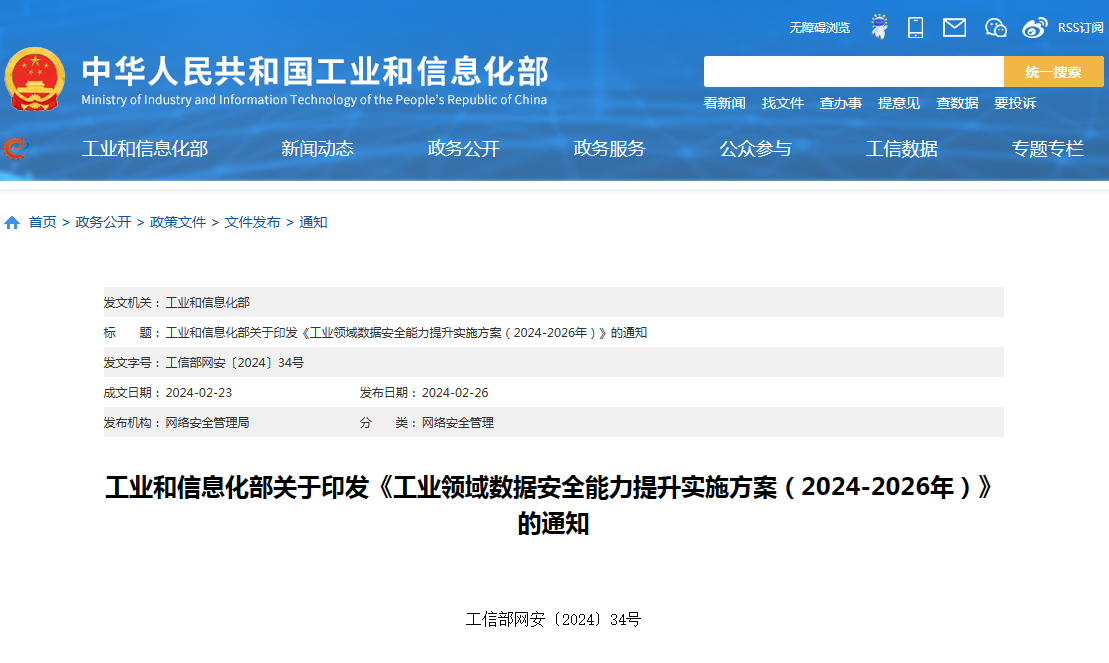Open 工信数据 navigation menu
Image resolution: width=1109 pixels, height=663 pixels.
pos(902,149)
